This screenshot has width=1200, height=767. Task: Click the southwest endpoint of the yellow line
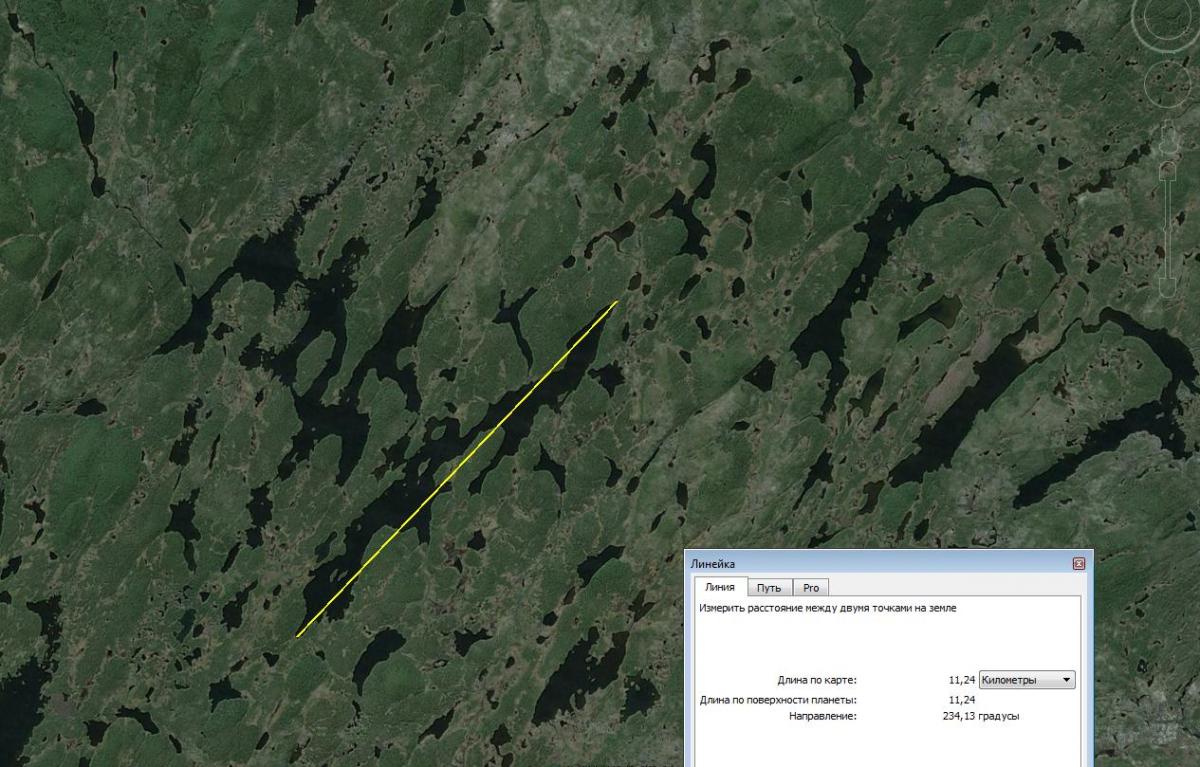click(x=297, y=636)
